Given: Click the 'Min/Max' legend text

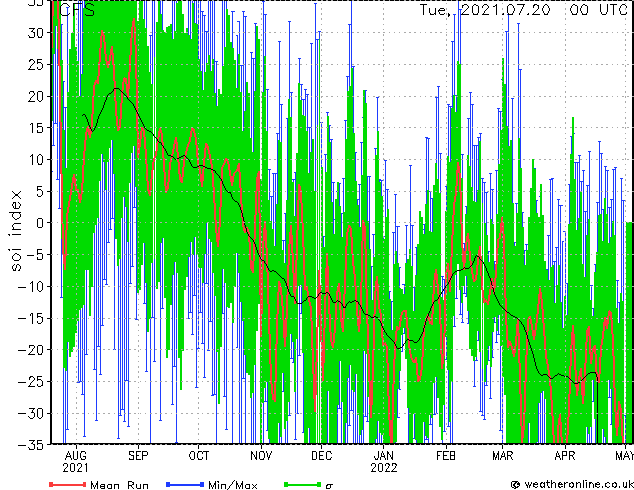Looking at the screenshot, I should 232,485.
